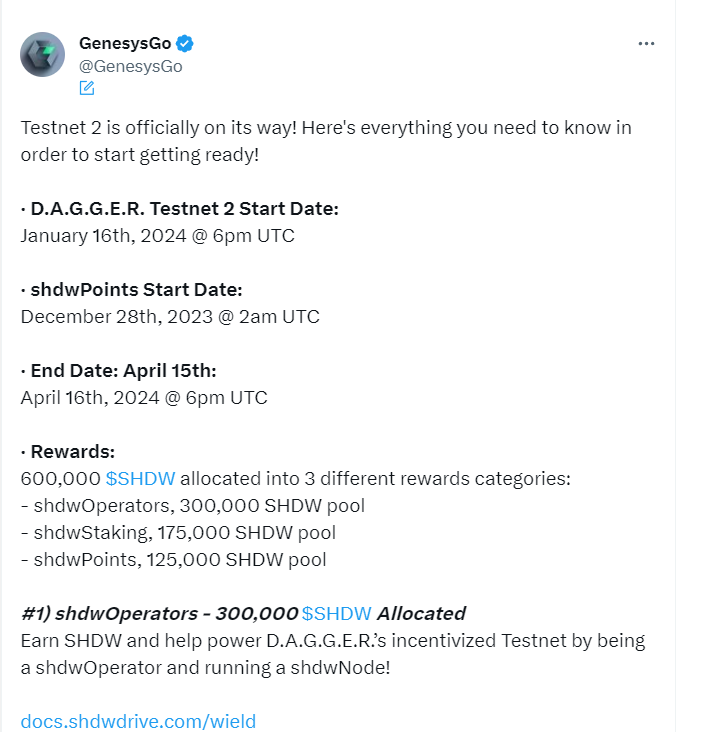
Task: Click the 'April 16th, 2024 @ 6pm UTC' line
Action: click(144, 398)
